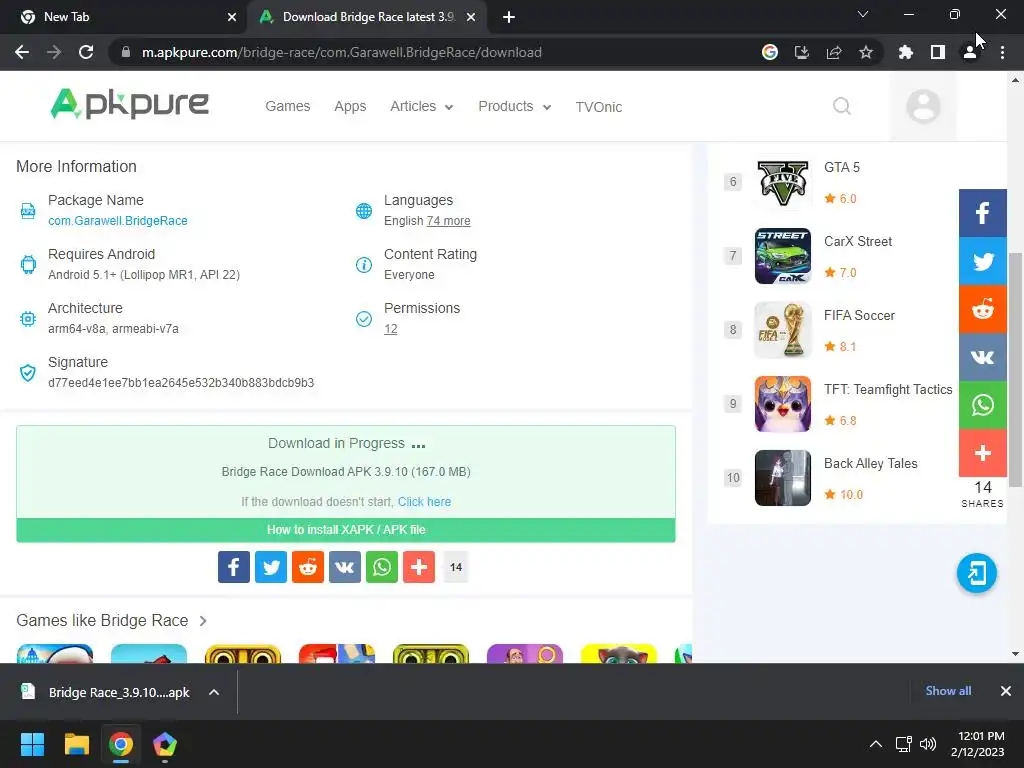Click Chrome icon in taskbar
This screenshot has width=1024, height=768.
tap(120, 744)
